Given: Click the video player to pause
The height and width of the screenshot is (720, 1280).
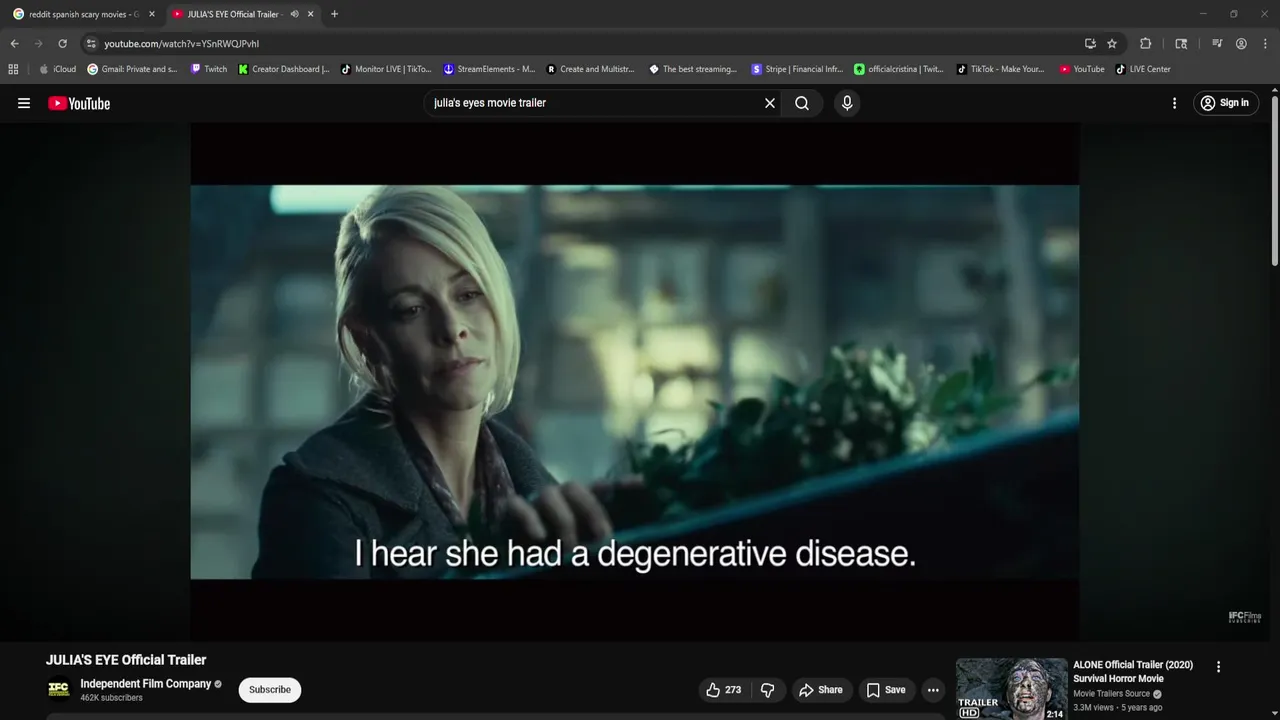Looking at the screenshot, I should 635,382.
